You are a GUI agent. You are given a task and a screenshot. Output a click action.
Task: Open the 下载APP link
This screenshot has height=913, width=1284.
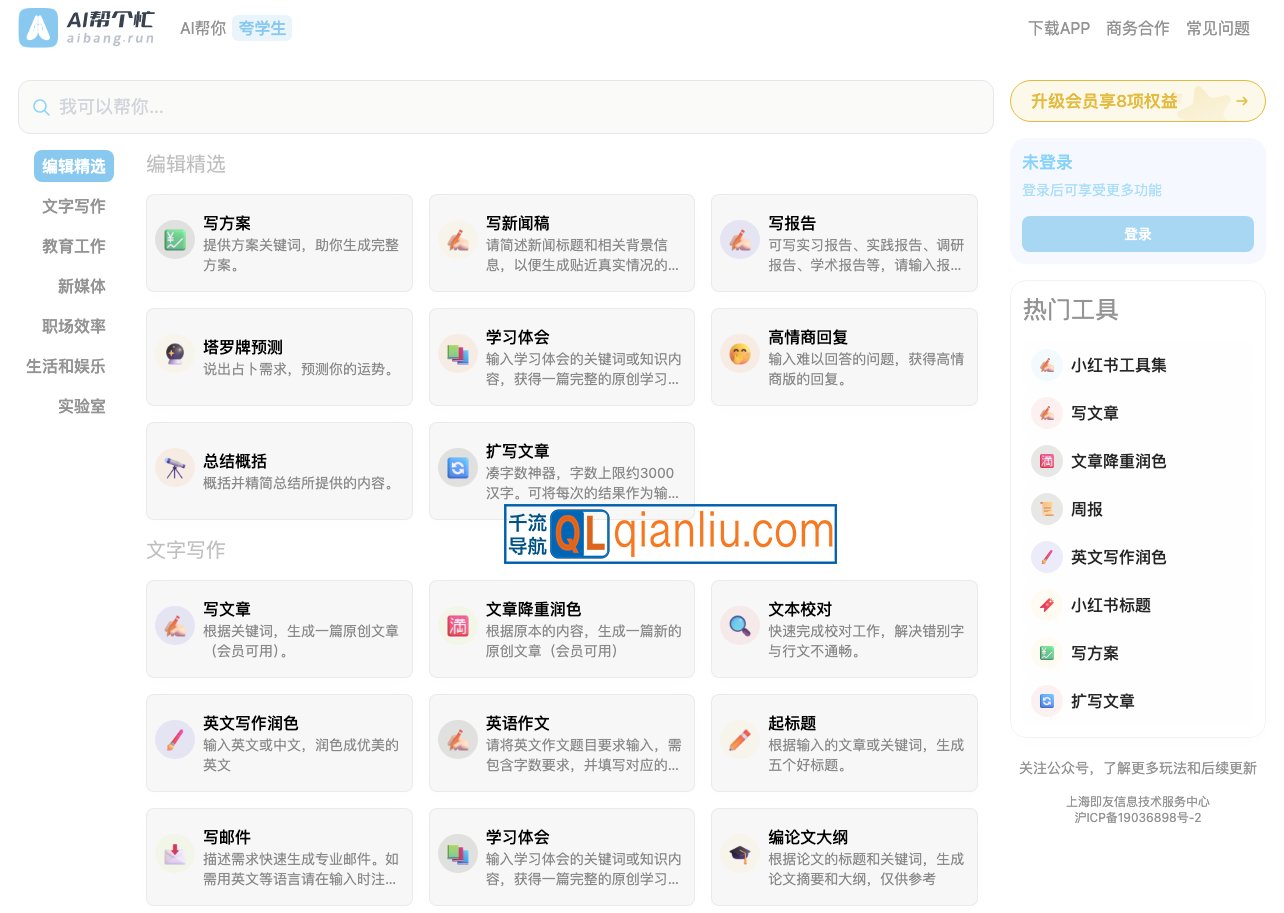(x=1058, y=28)
